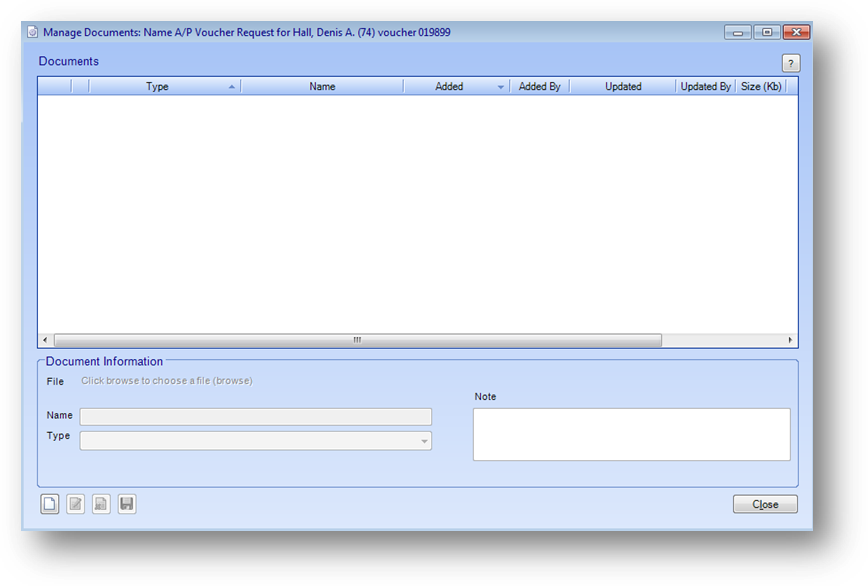This screenshot has height=586, width=868.
Task: Click the horizontal scrollbar left arrow
Action: point(45,340)
